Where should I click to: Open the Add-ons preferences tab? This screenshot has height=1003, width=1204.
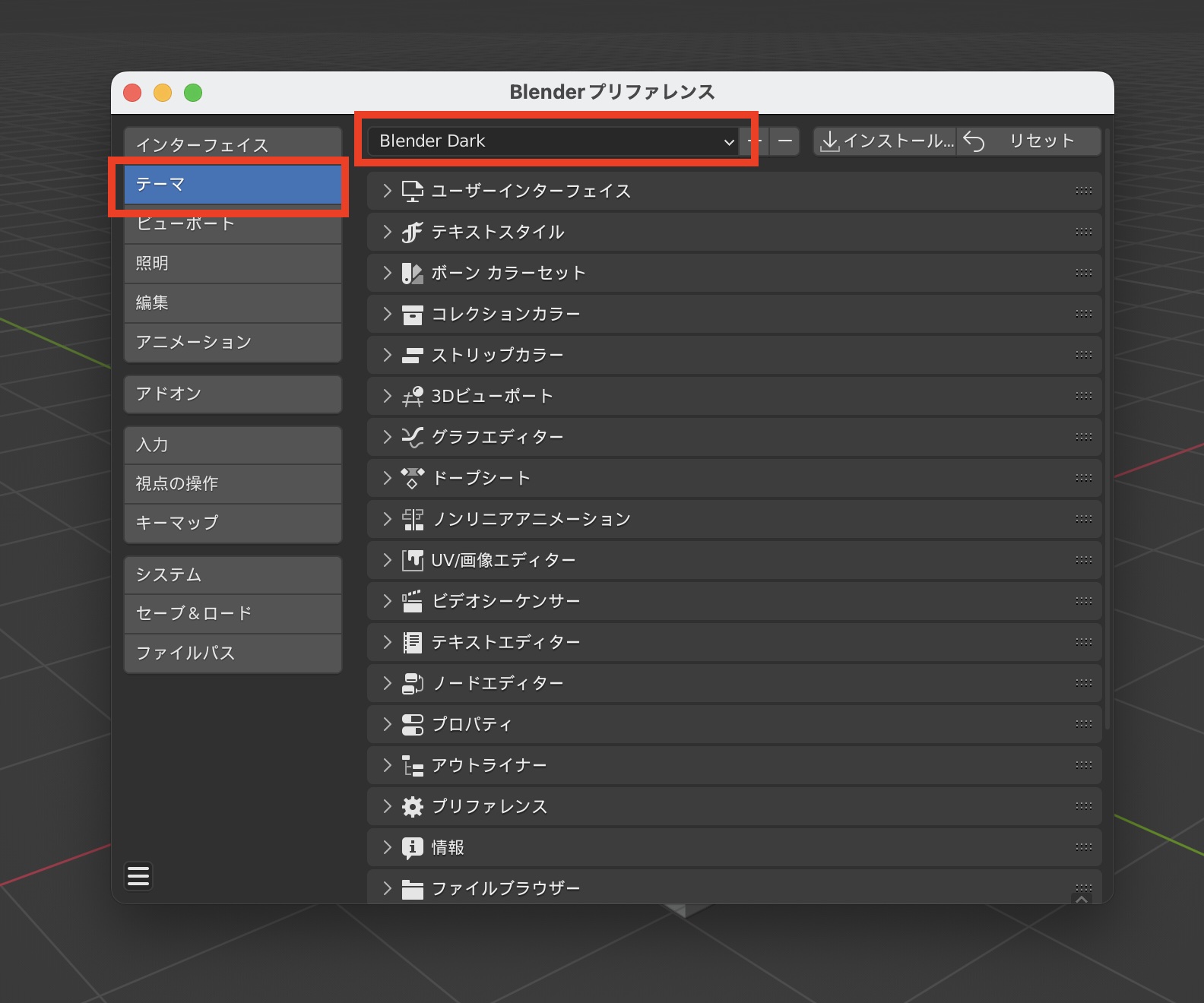233,394
